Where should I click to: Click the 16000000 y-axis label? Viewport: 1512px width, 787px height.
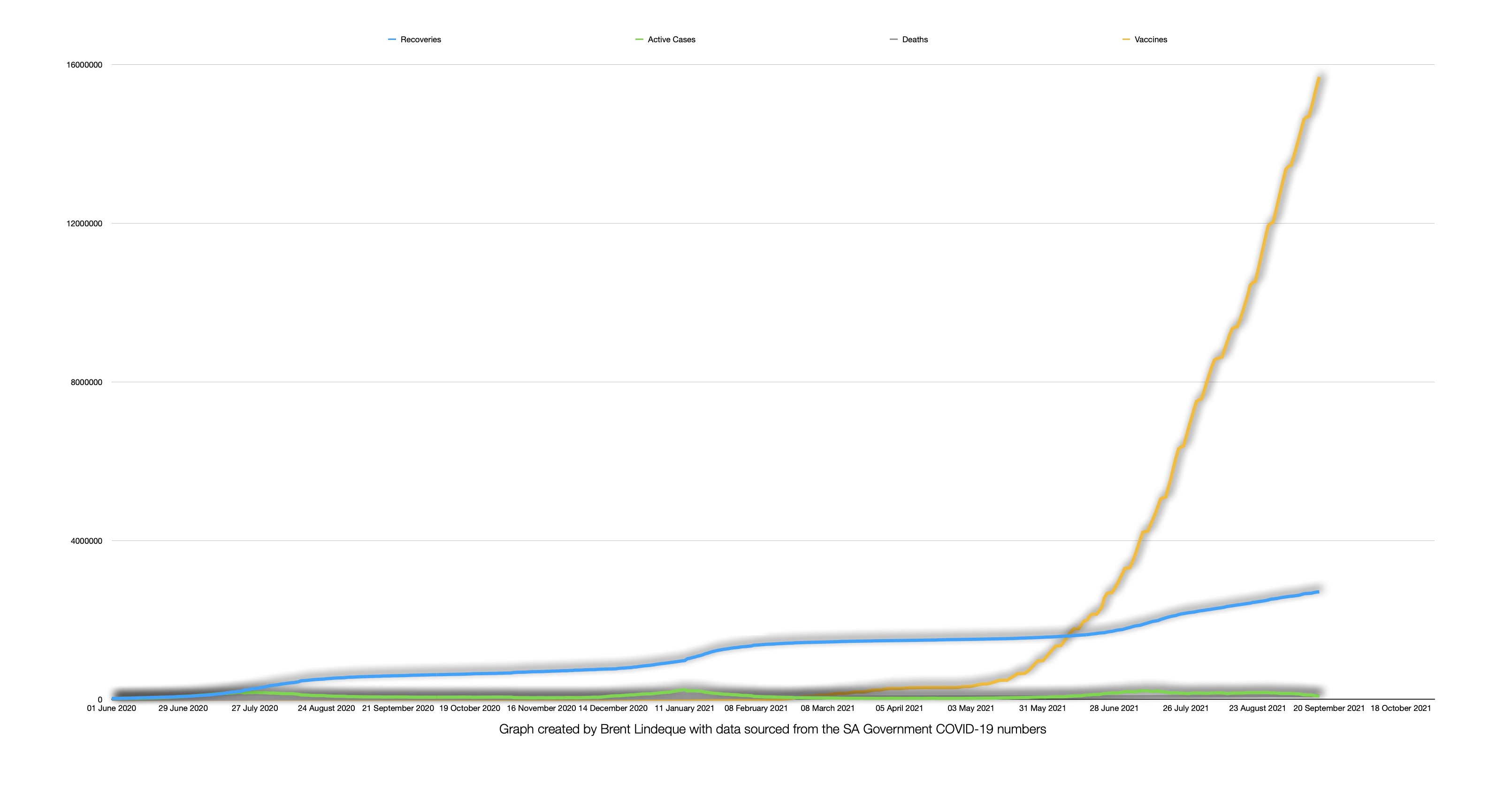coord(84,65)
